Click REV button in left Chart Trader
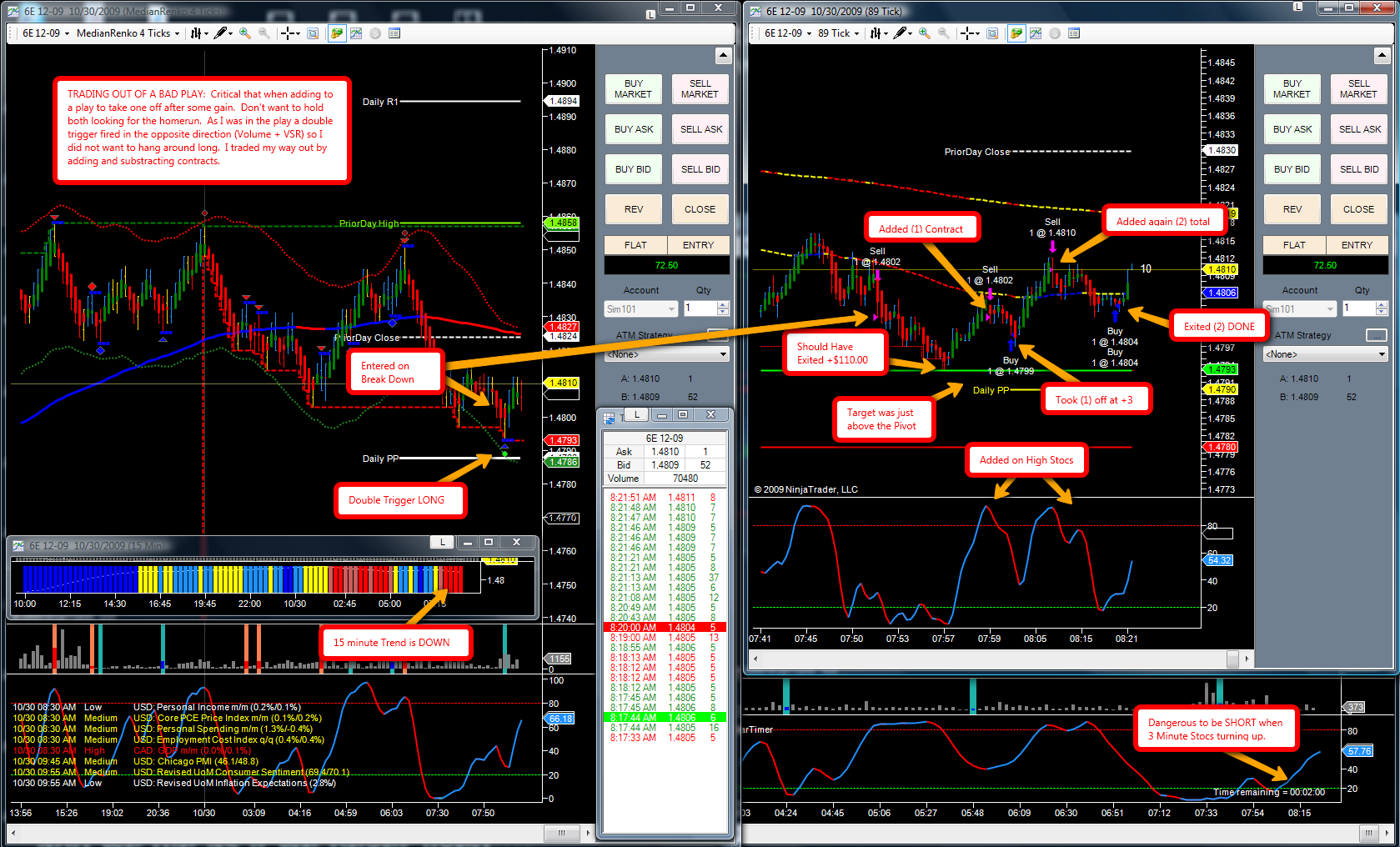The width and height of the screenshot is (1400, 847). point(634,209)
